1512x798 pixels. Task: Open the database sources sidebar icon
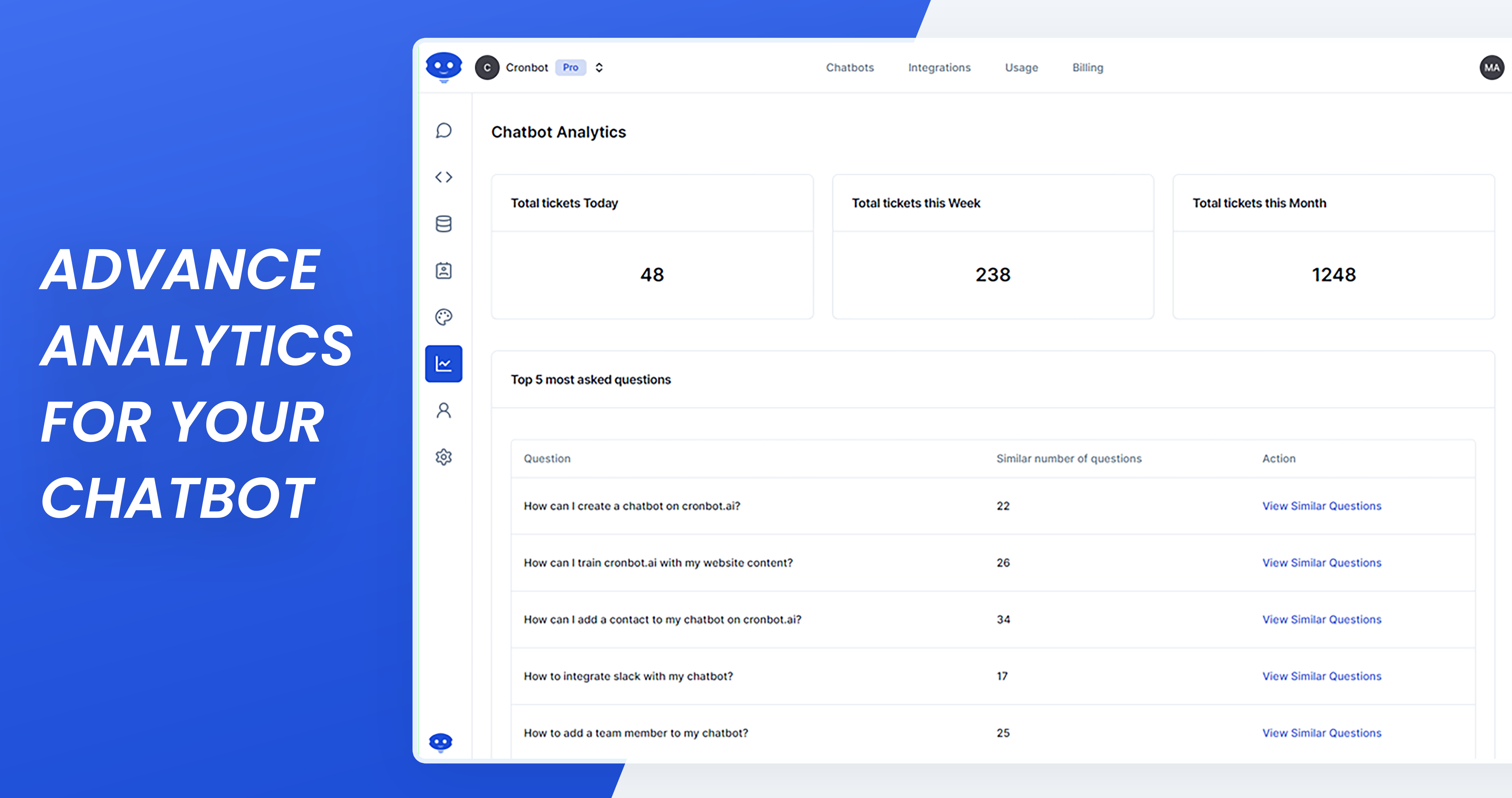pyautogui.click(x=444, y=224)
